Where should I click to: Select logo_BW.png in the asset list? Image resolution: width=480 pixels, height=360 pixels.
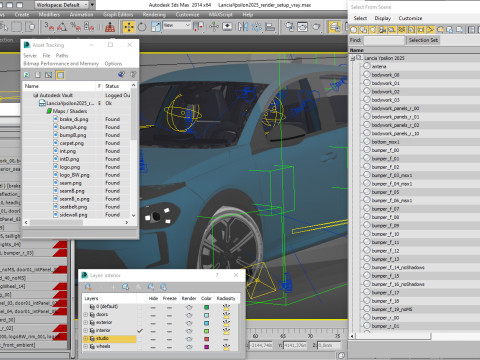coord(74,175)
